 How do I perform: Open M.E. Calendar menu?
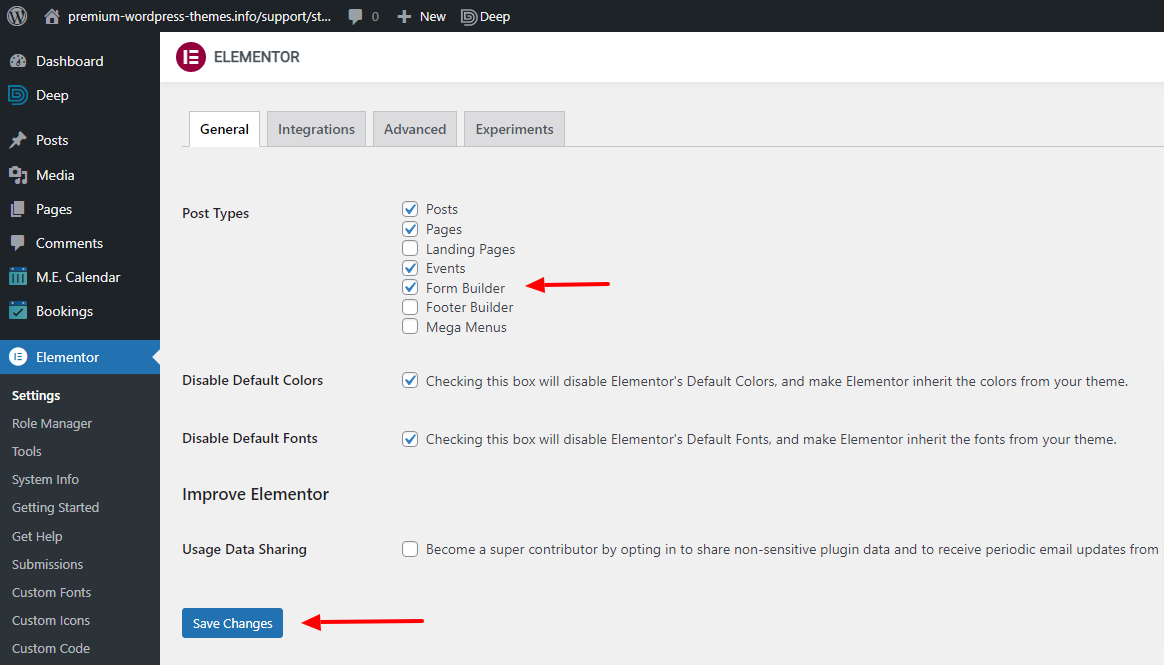[80, 277]
